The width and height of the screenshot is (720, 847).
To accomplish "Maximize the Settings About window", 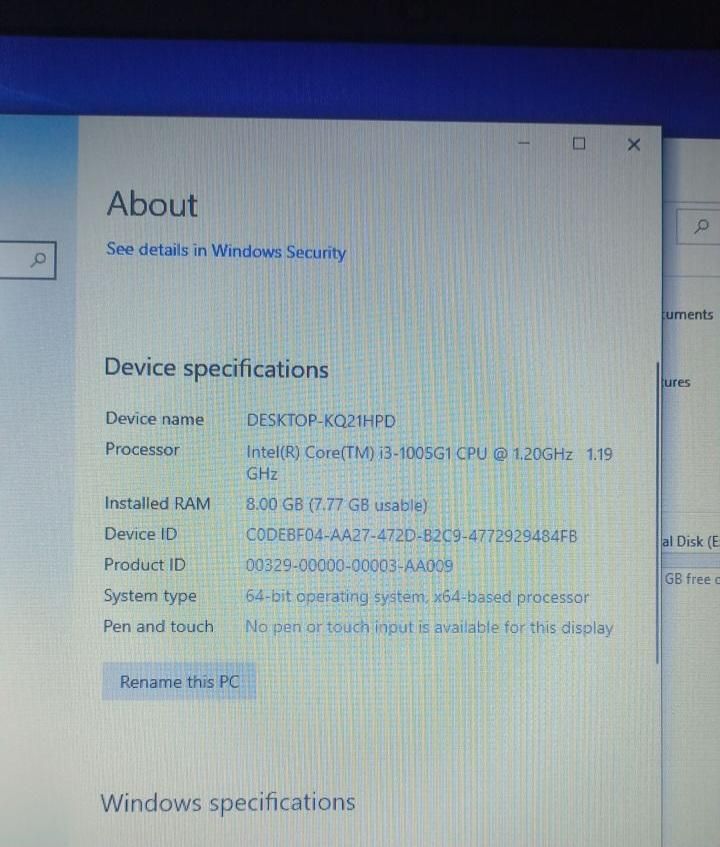I will [579, 144].
